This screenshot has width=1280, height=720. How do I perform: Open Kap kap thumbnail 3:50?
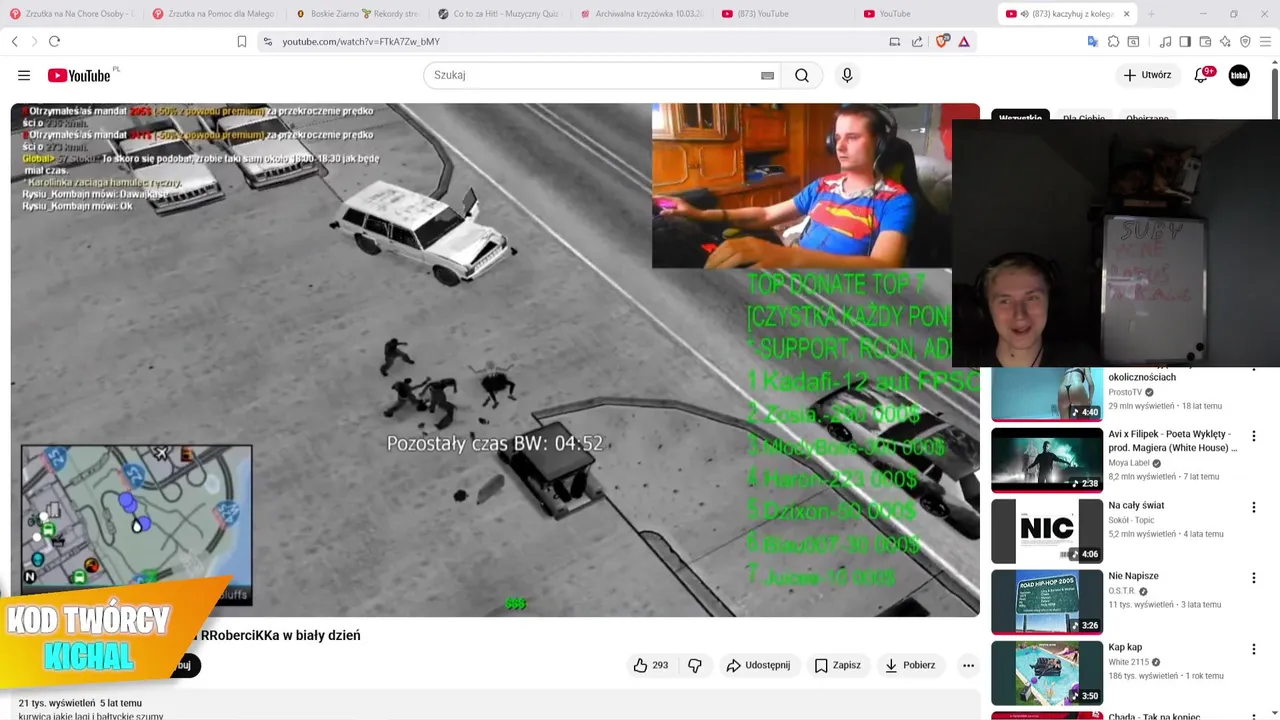tap(1047, 673)
